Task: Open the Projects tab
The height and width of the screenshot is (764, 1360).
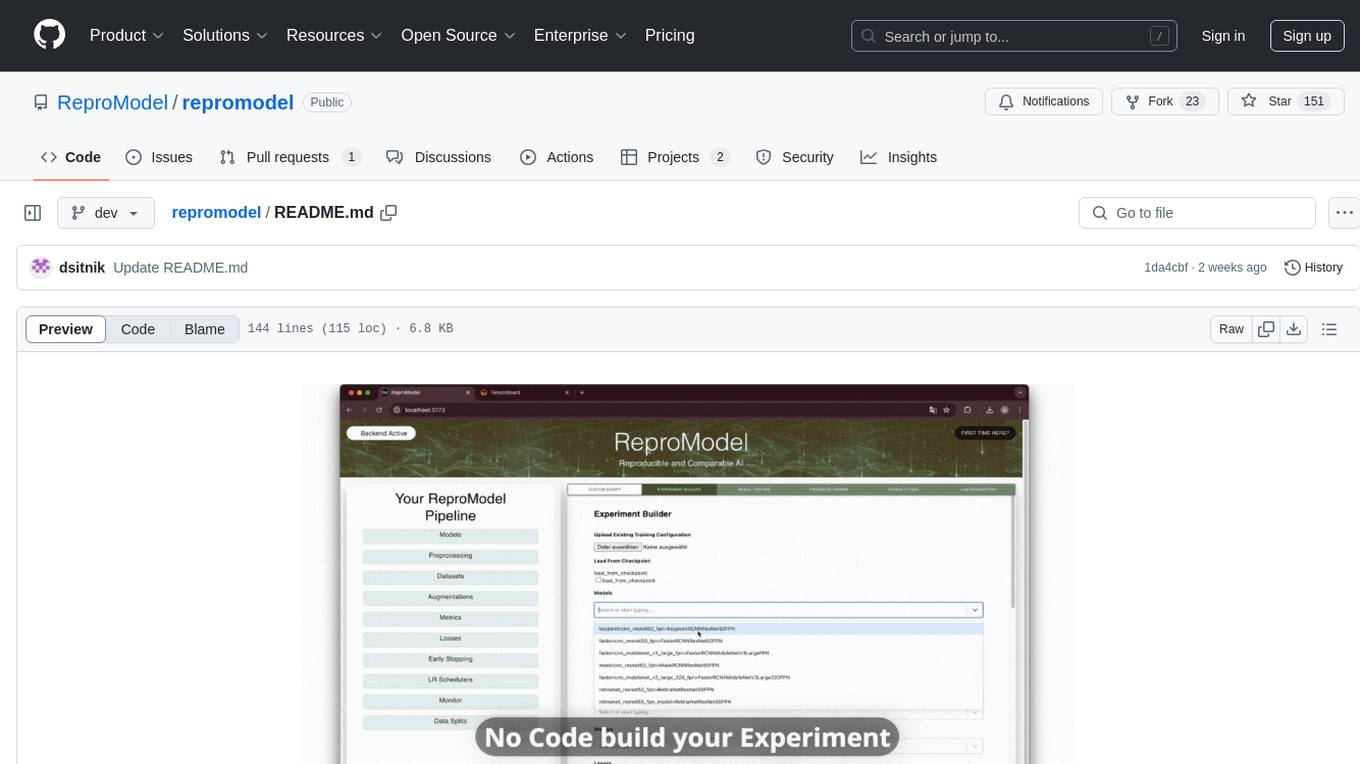Action: (x=675, y=157)
